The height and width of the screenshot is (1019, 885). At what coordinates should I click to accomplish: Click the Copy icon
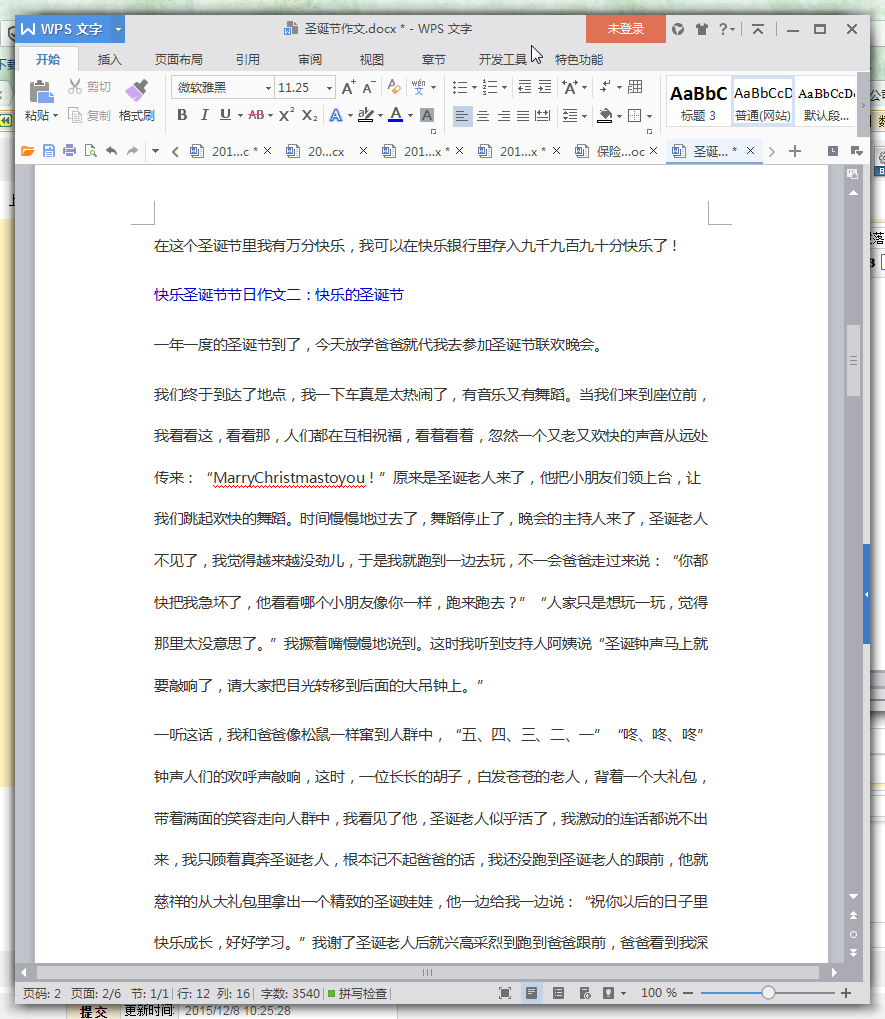(75, 116)
